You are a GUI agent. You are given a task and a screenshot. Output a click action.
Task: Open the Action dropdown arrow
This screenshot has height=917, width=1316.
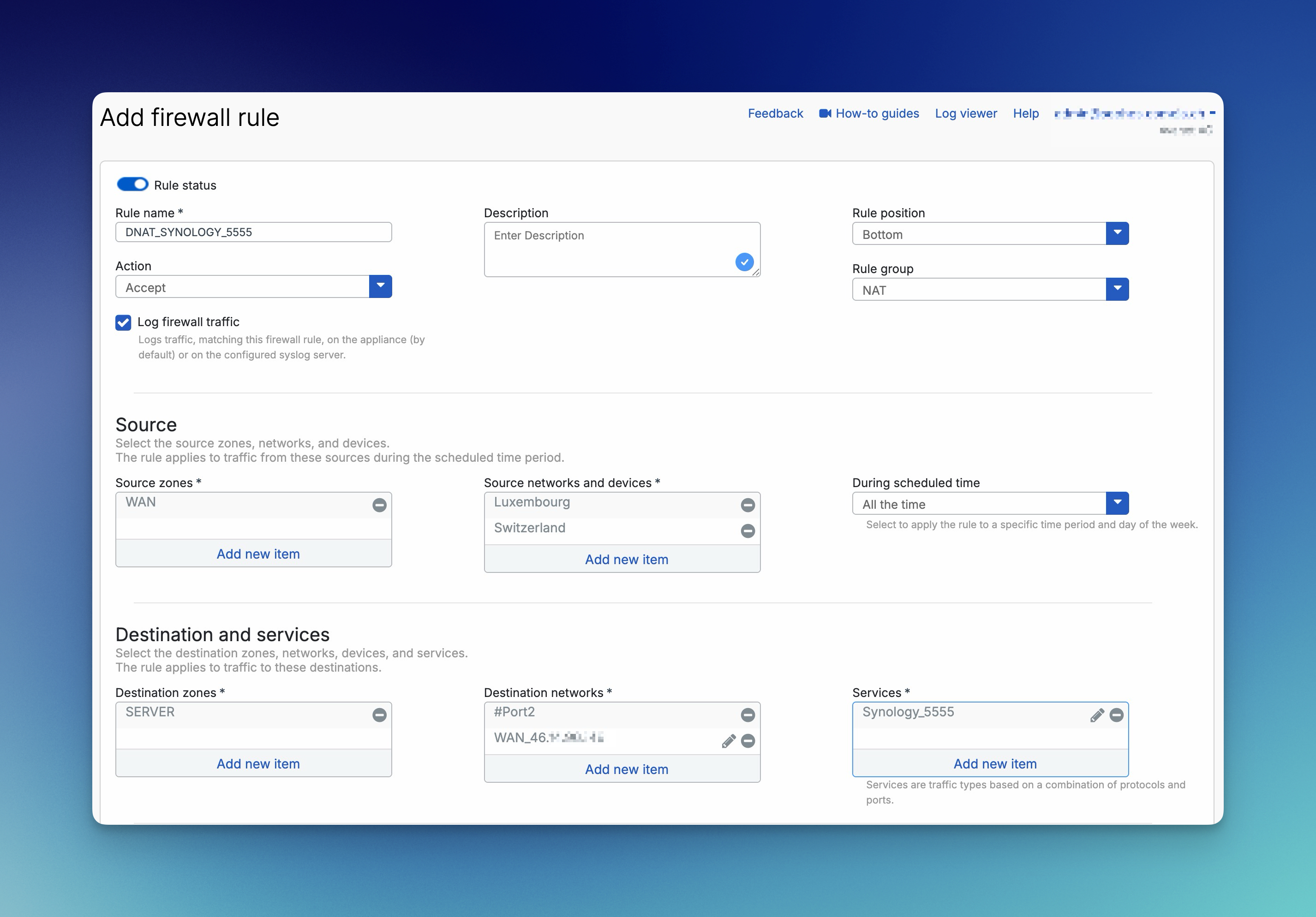coord(381,286)
